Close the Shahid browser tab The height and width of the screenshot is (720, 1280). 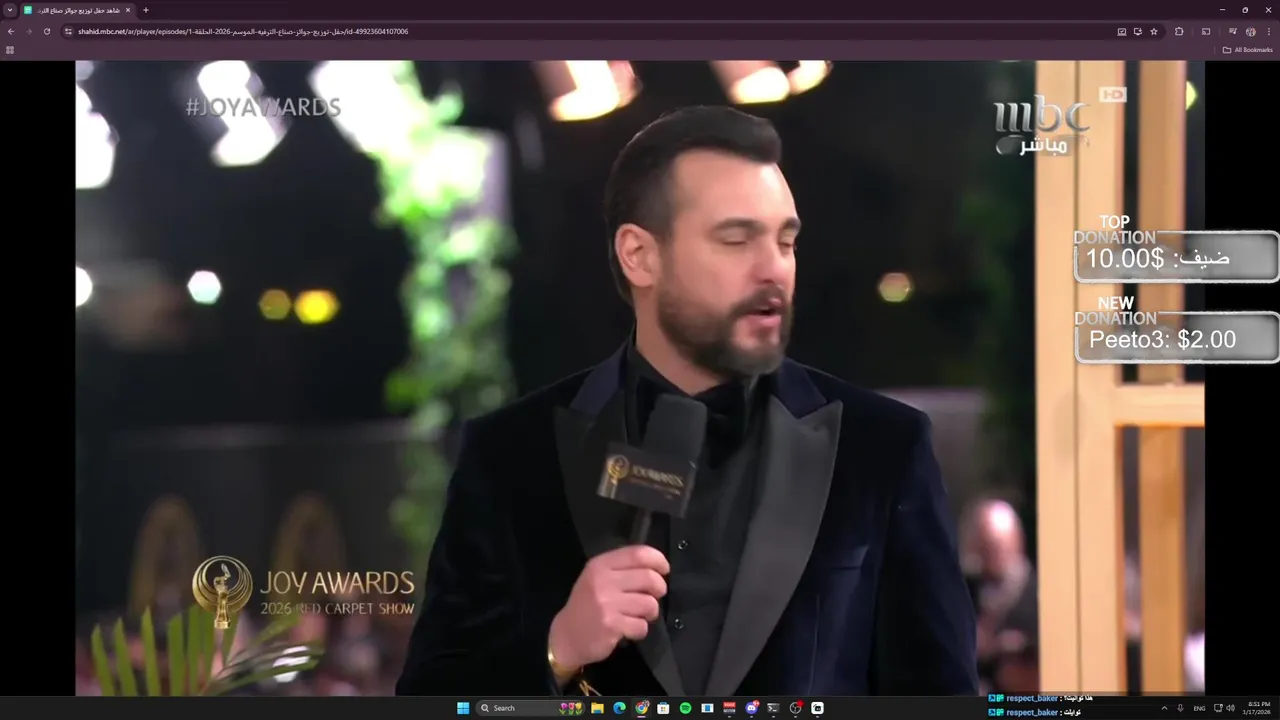128,10
